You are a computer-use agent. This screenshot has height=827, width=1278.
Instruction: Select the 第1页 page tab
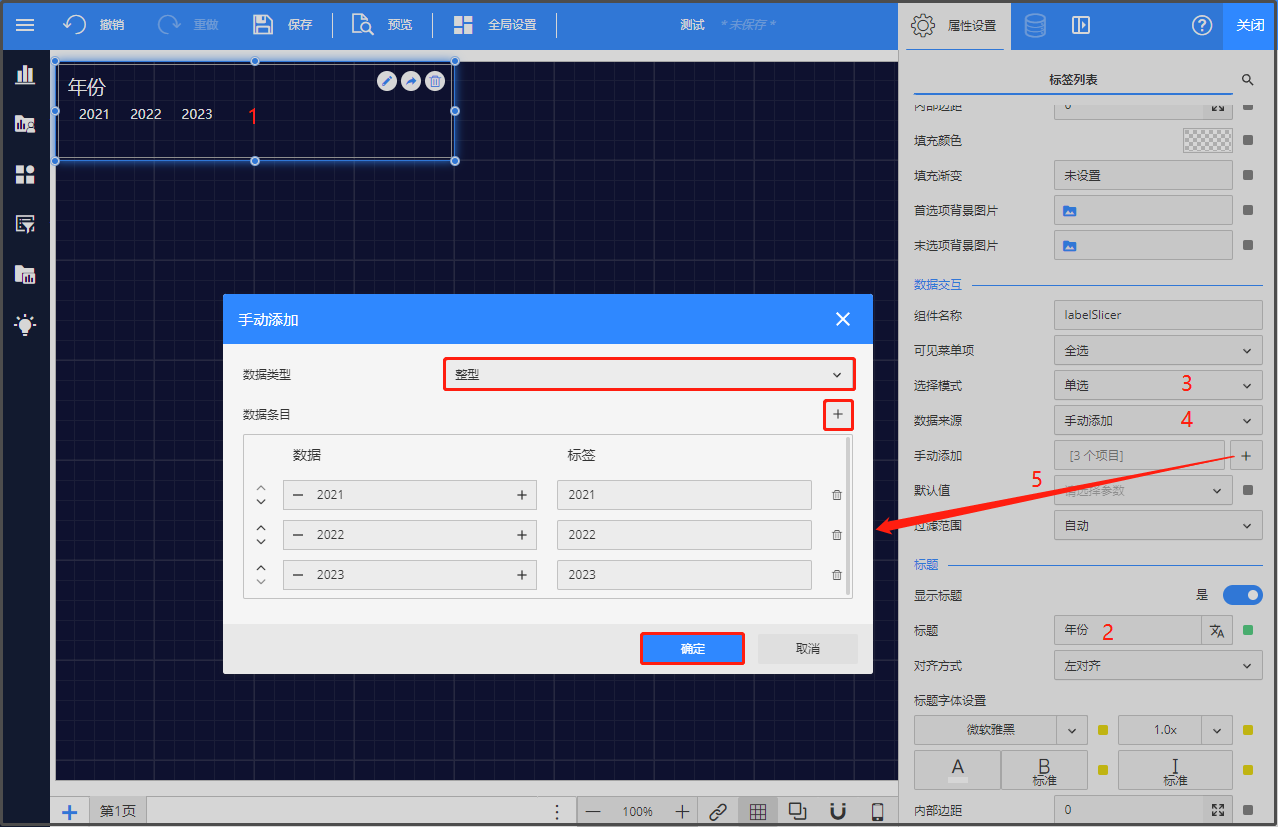(x=117, y=811)
